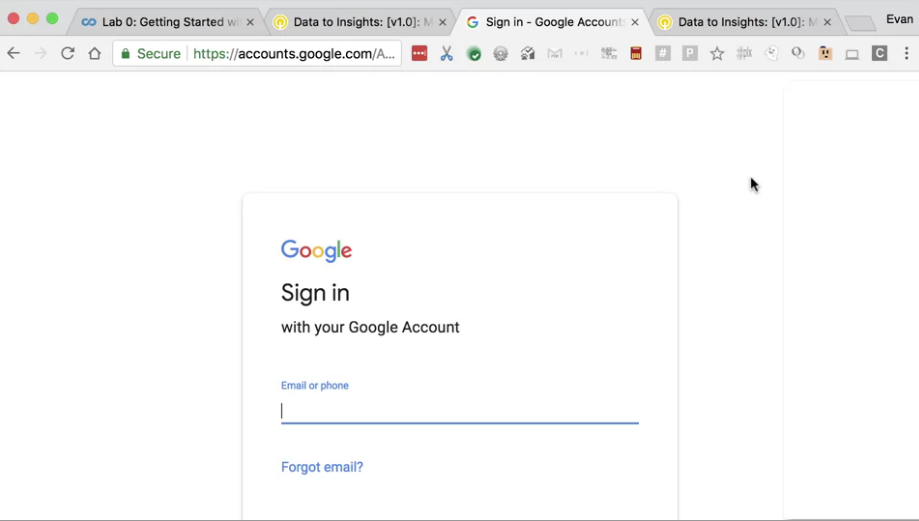The height and width of the screenshot is (521, 919).
Task: Click the gray hashtag extension icon
Action: click(x=663, y=53)
